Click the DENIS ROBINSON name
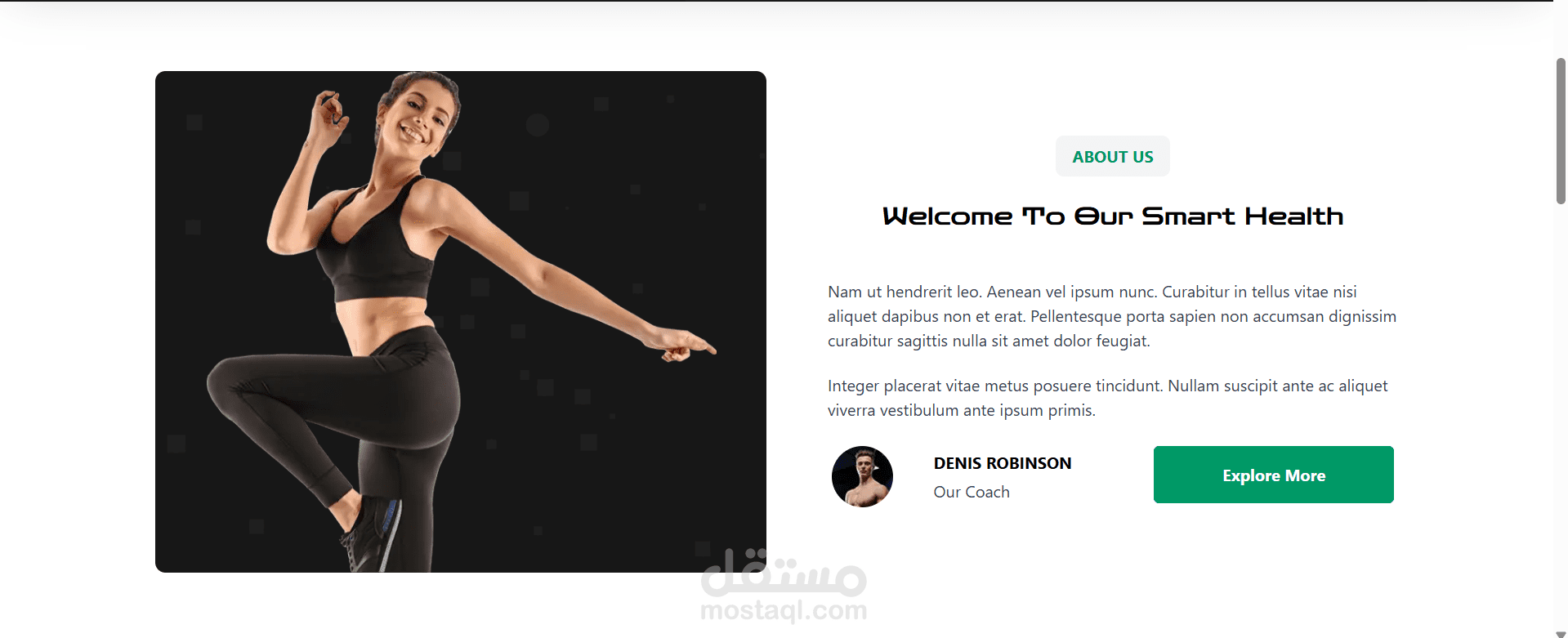The height and width of the screenshot is (638, 1568). click(1002, 463)
